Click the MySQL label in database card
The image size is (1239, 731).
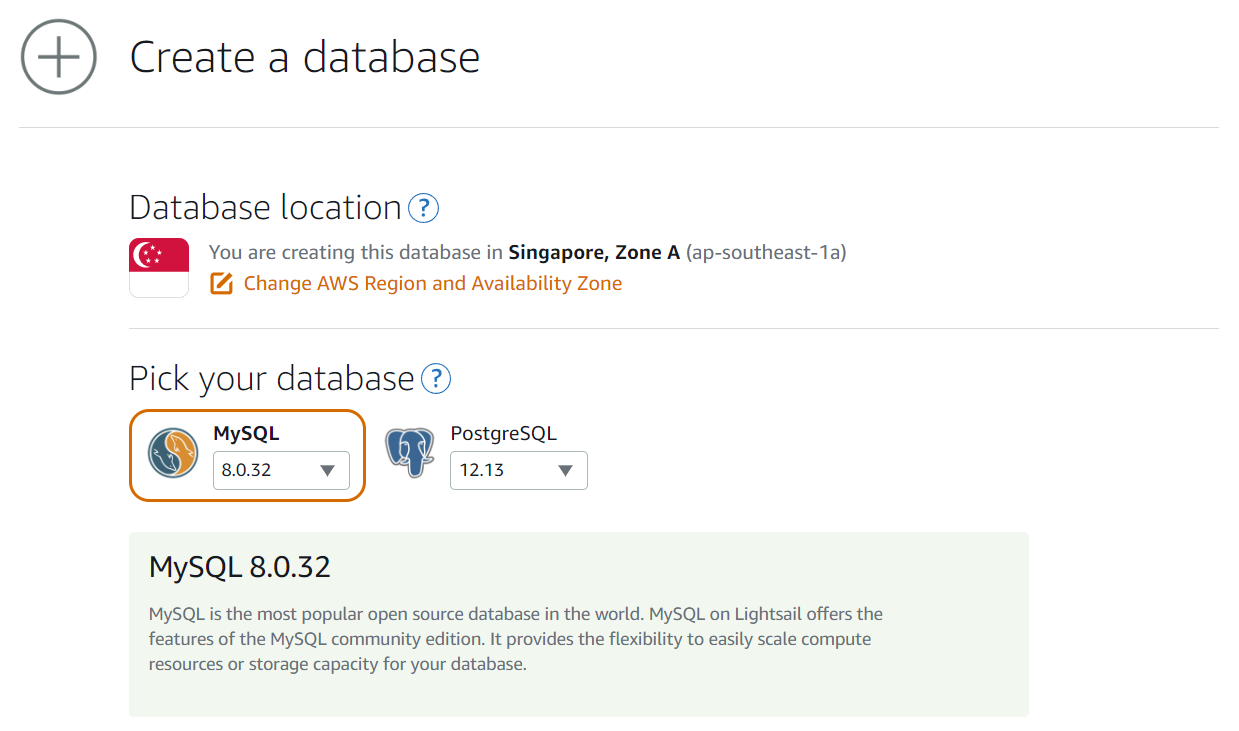click(x=246, y=433)
